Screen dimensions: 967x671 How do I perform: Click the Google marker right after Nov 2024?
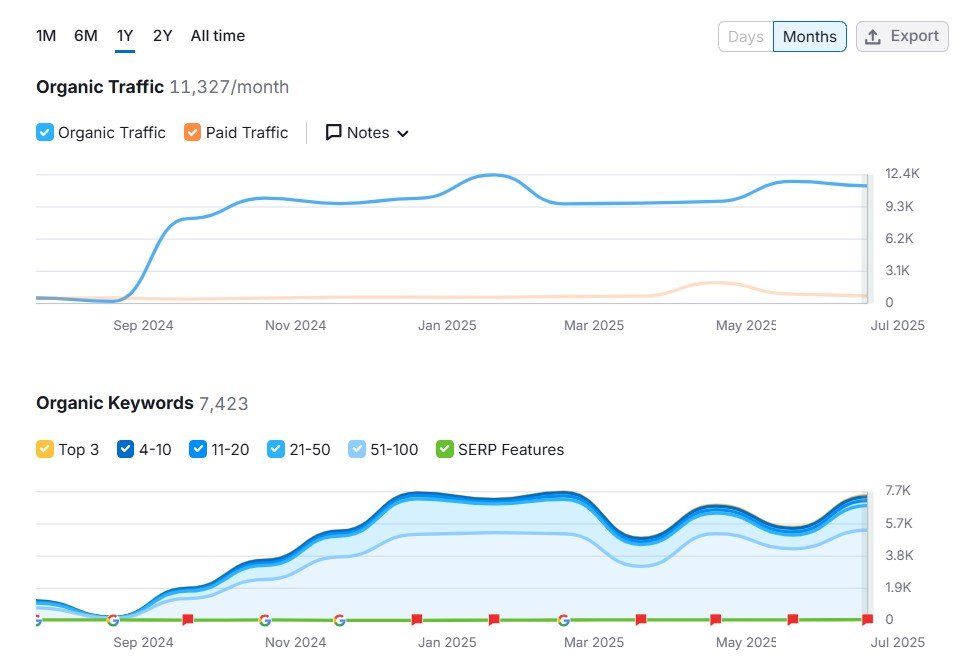pos(339,620)
